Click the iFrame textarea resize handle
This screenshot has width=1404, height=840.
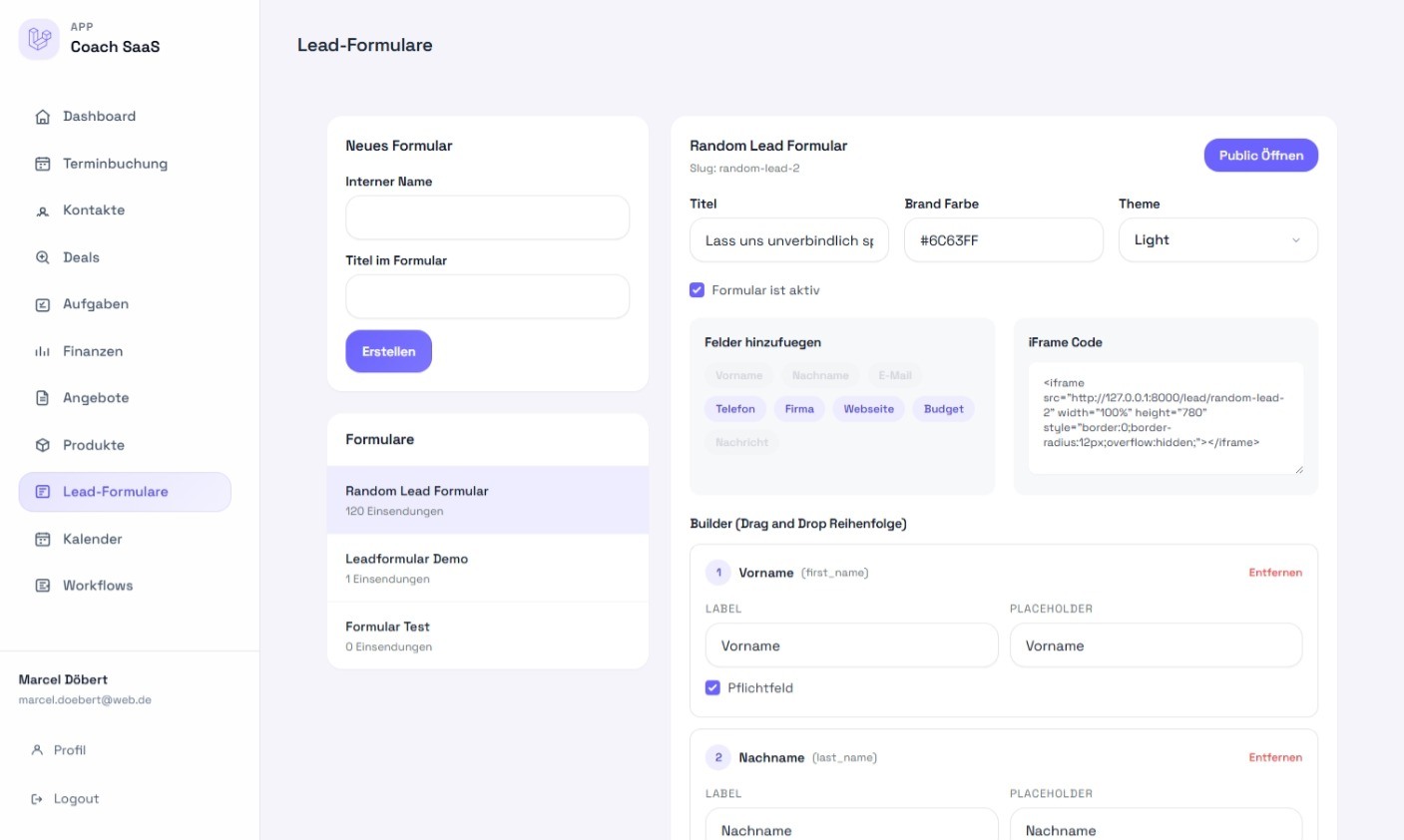(1298, 469)
